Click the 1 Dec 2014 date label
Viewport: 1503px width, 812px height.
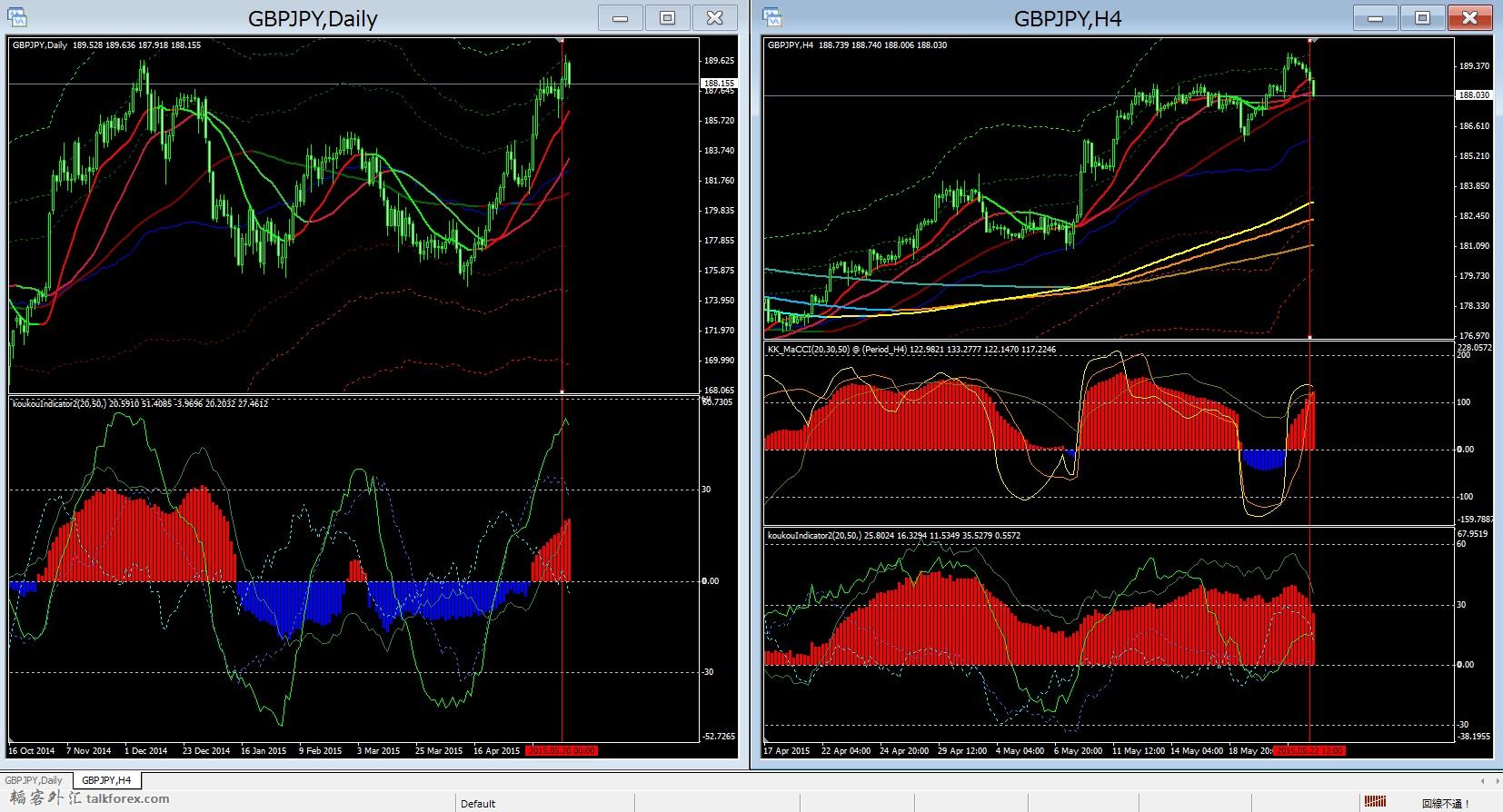pyautogui.click(x=145, y=751)
